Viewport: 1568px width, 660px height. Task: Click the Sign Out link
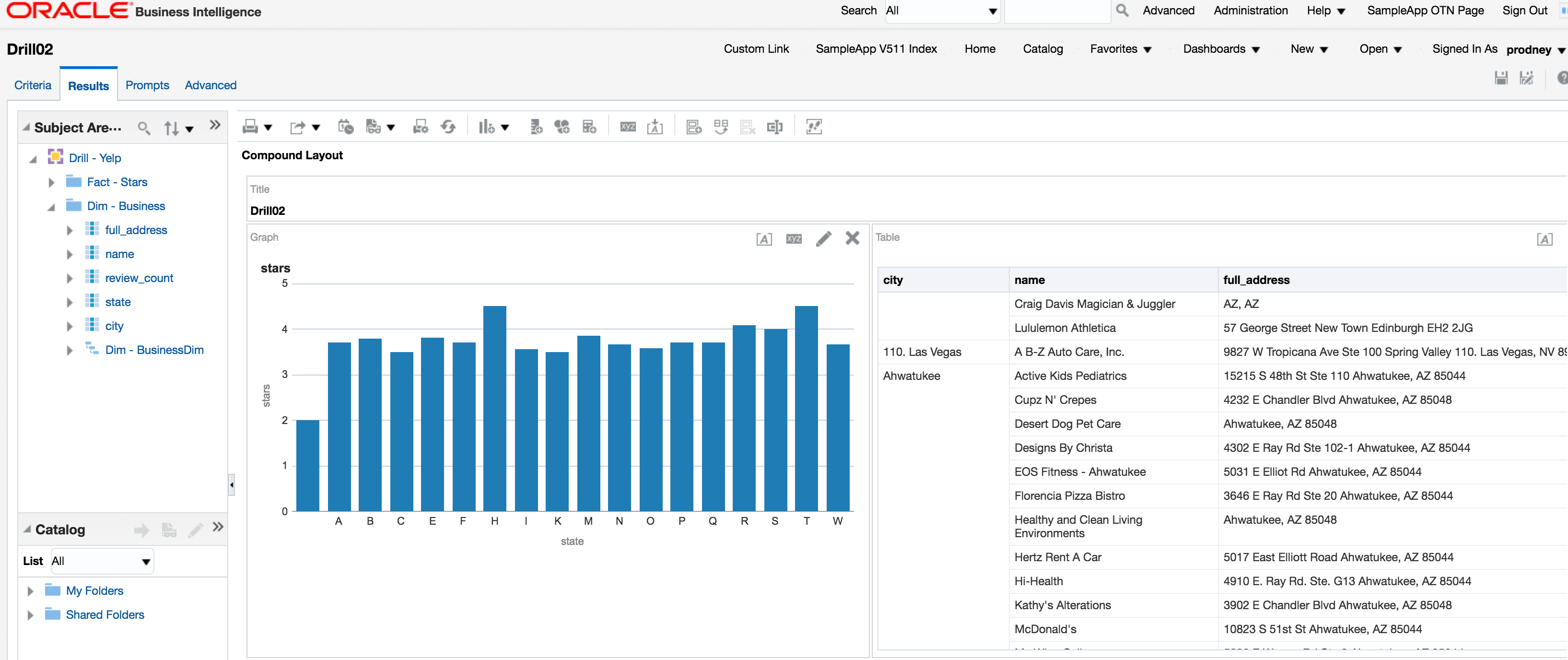coord(1524,11)
